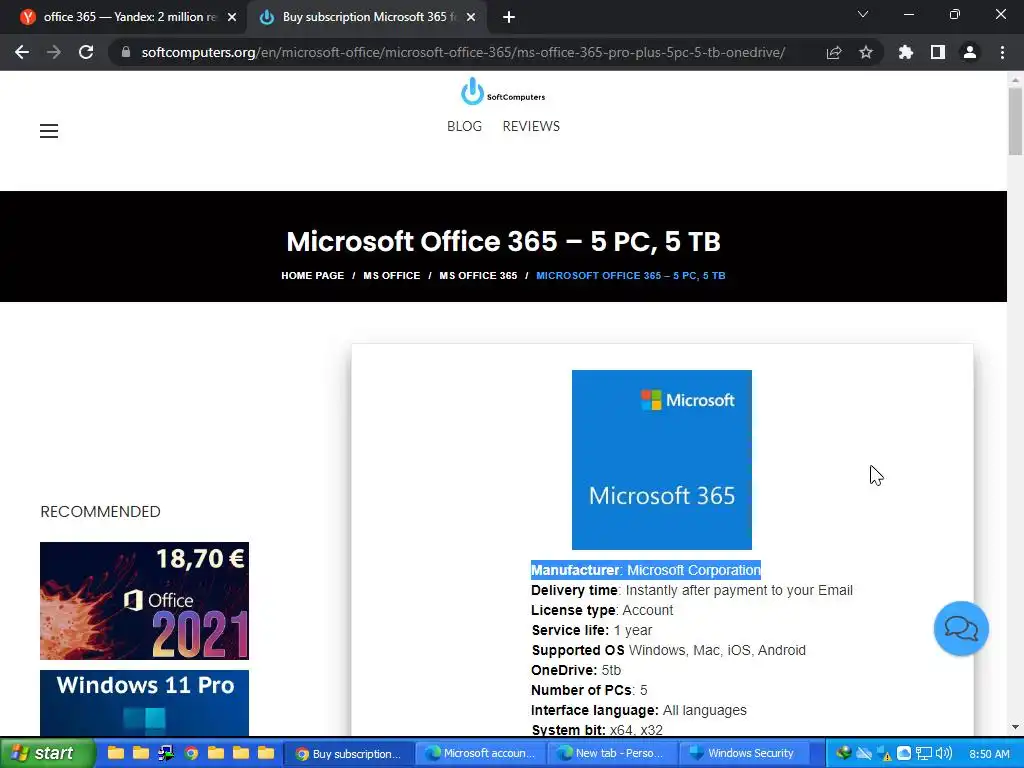Bookmark this page with the star
1024x768 pixels.
pos(866,52)
